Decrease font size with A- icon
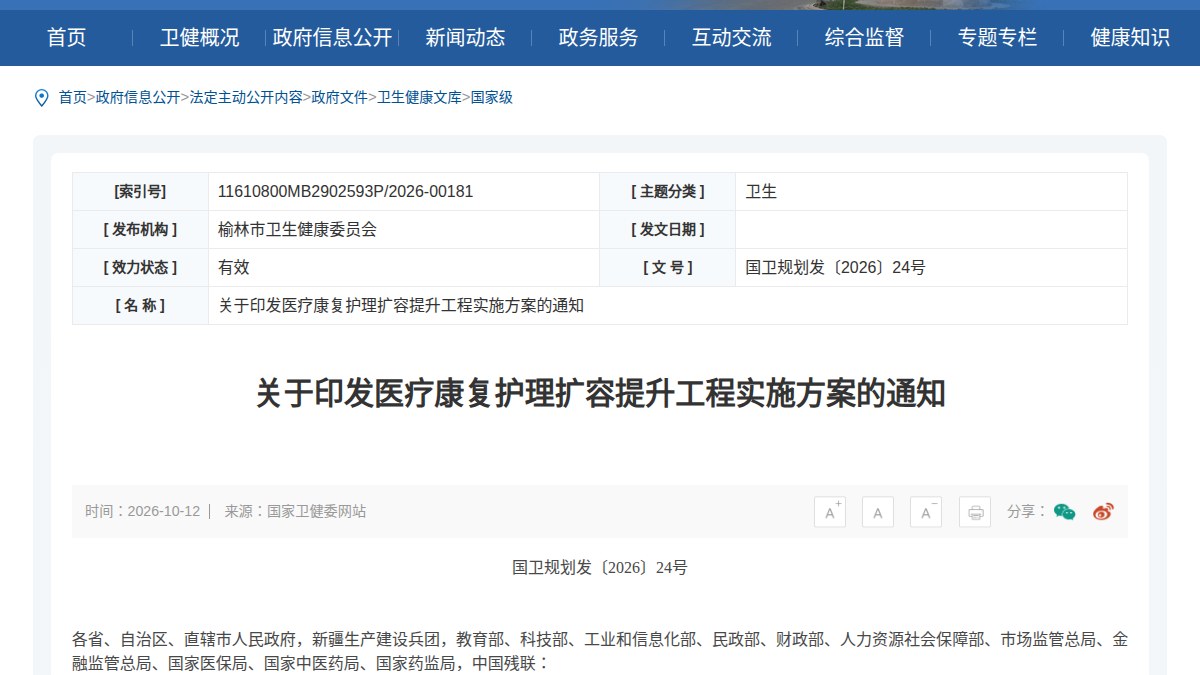The image size is (1200, 675). pyautogui.click(x=926, y=512)
